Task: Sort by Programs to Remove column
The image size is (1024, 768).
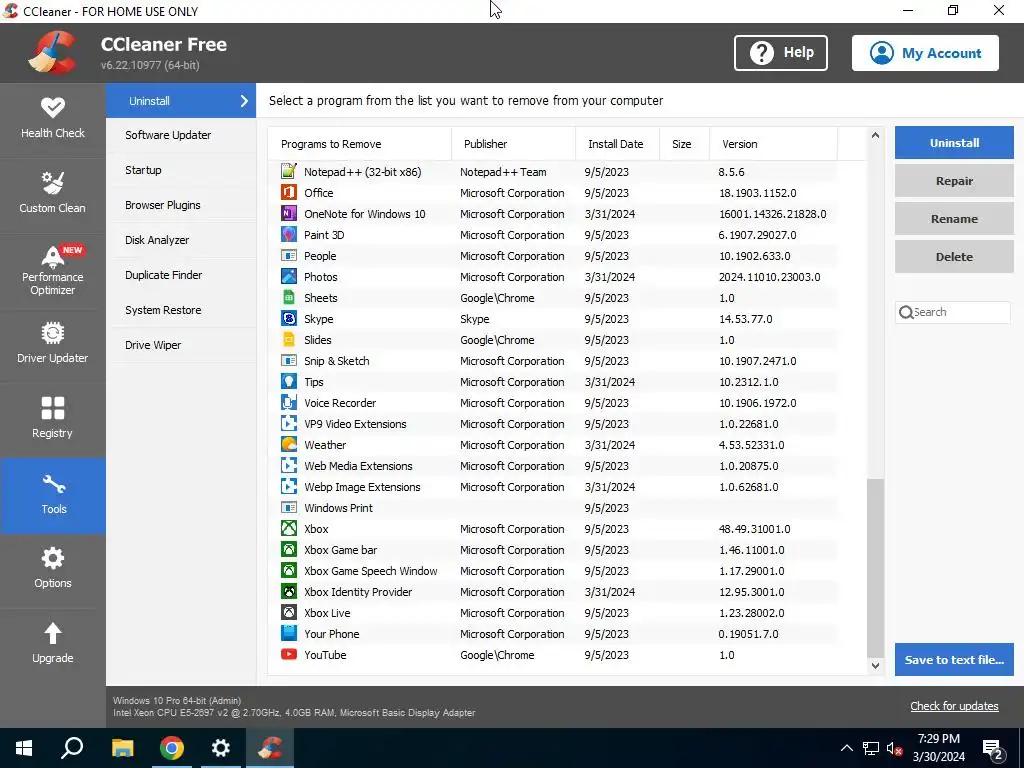Action: (360, 144)
